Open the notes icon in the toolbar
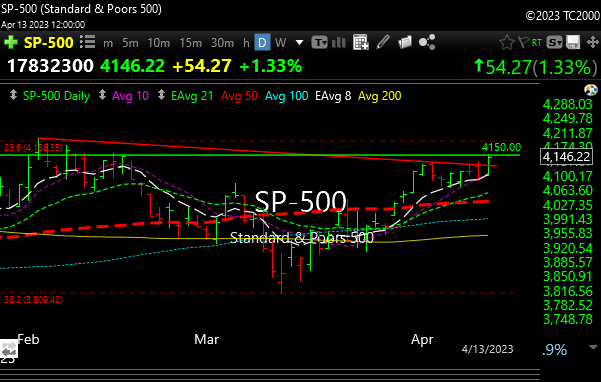The image size is (601, 382). point(404,42)
